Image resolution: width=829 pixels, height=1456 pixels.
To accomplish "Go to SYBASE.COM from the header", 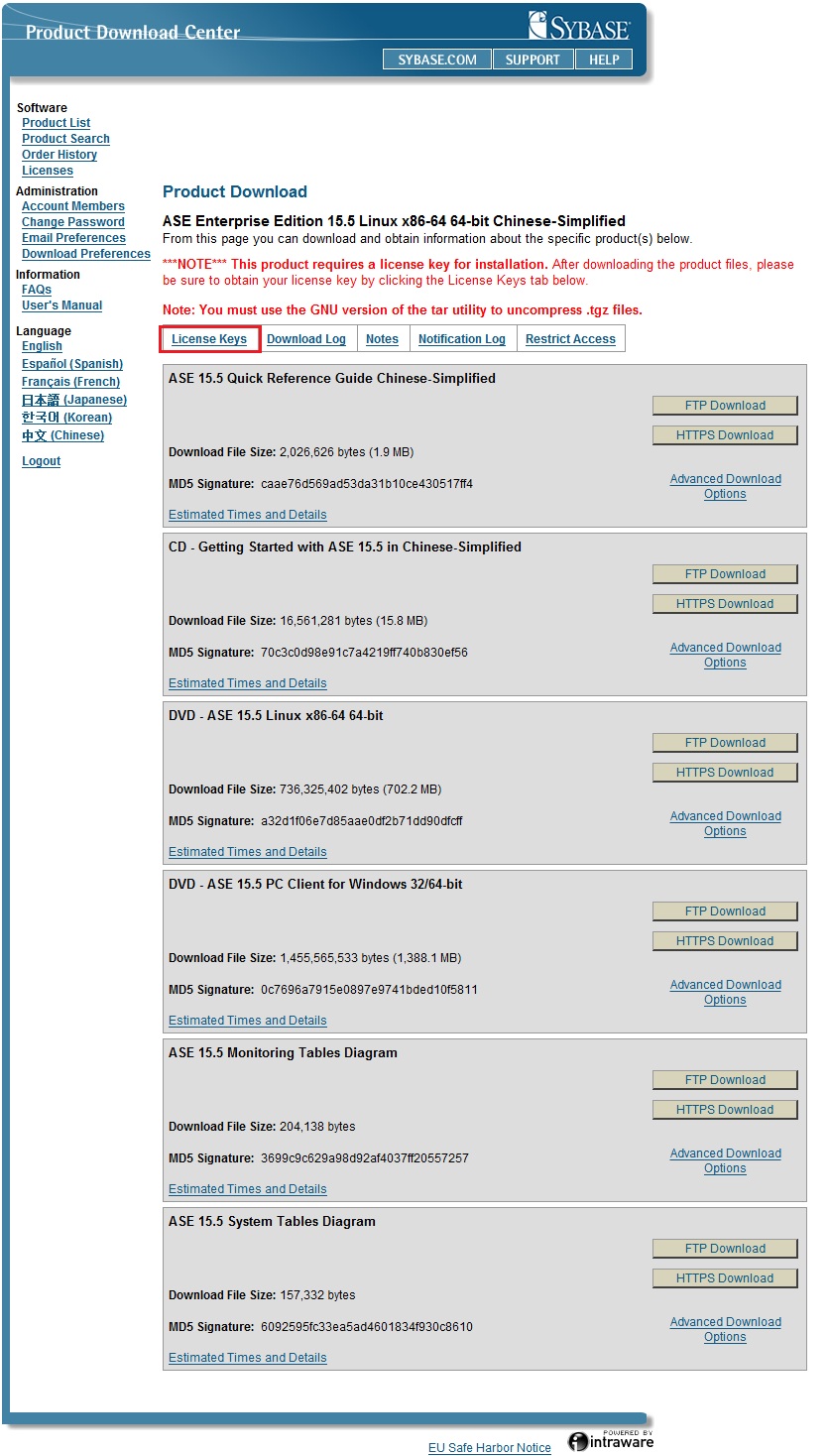I will (x=437, y=60).
